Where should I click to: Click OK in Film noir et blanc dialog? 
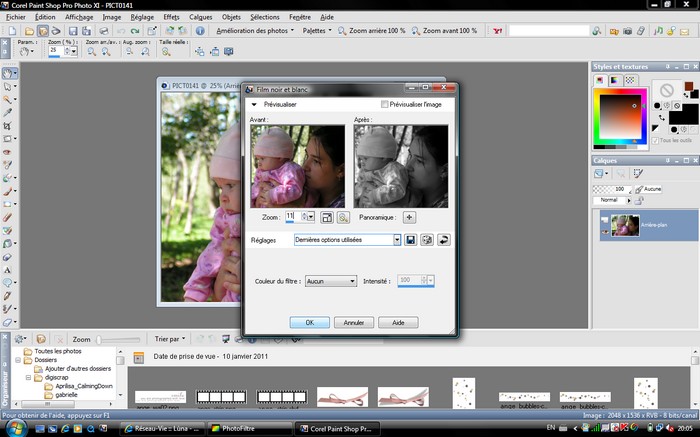(309, 322)
